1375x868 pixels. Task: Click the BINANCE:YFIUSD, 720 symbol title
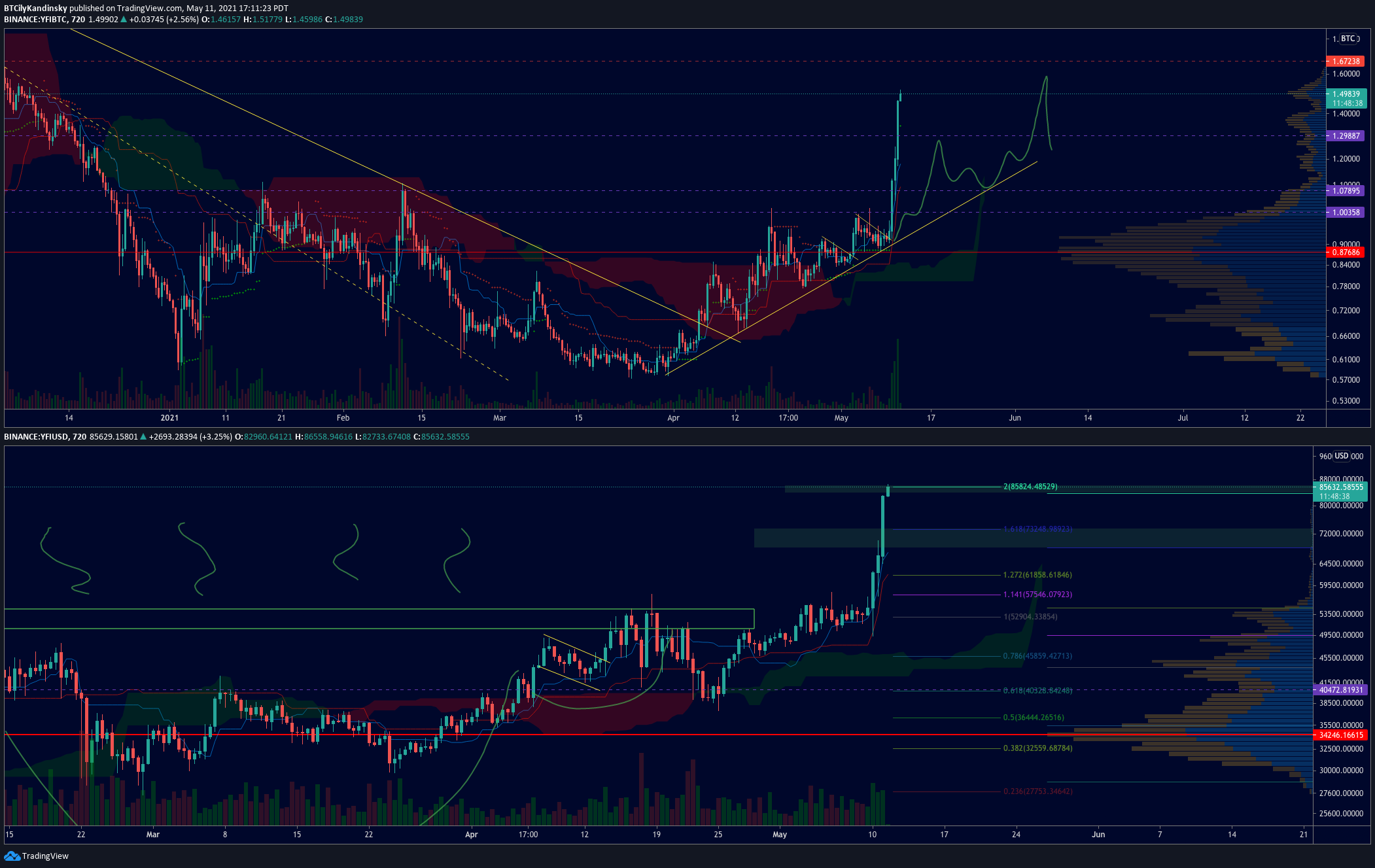pos(45,437)
